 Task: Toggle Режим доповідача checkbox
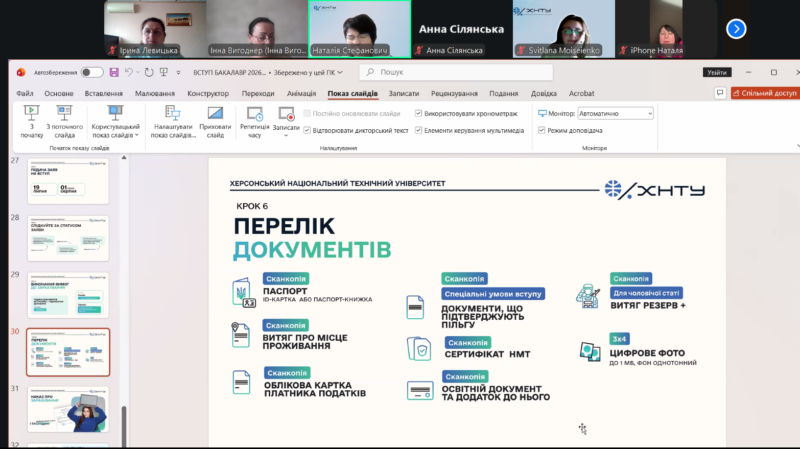tap(542, 130)
